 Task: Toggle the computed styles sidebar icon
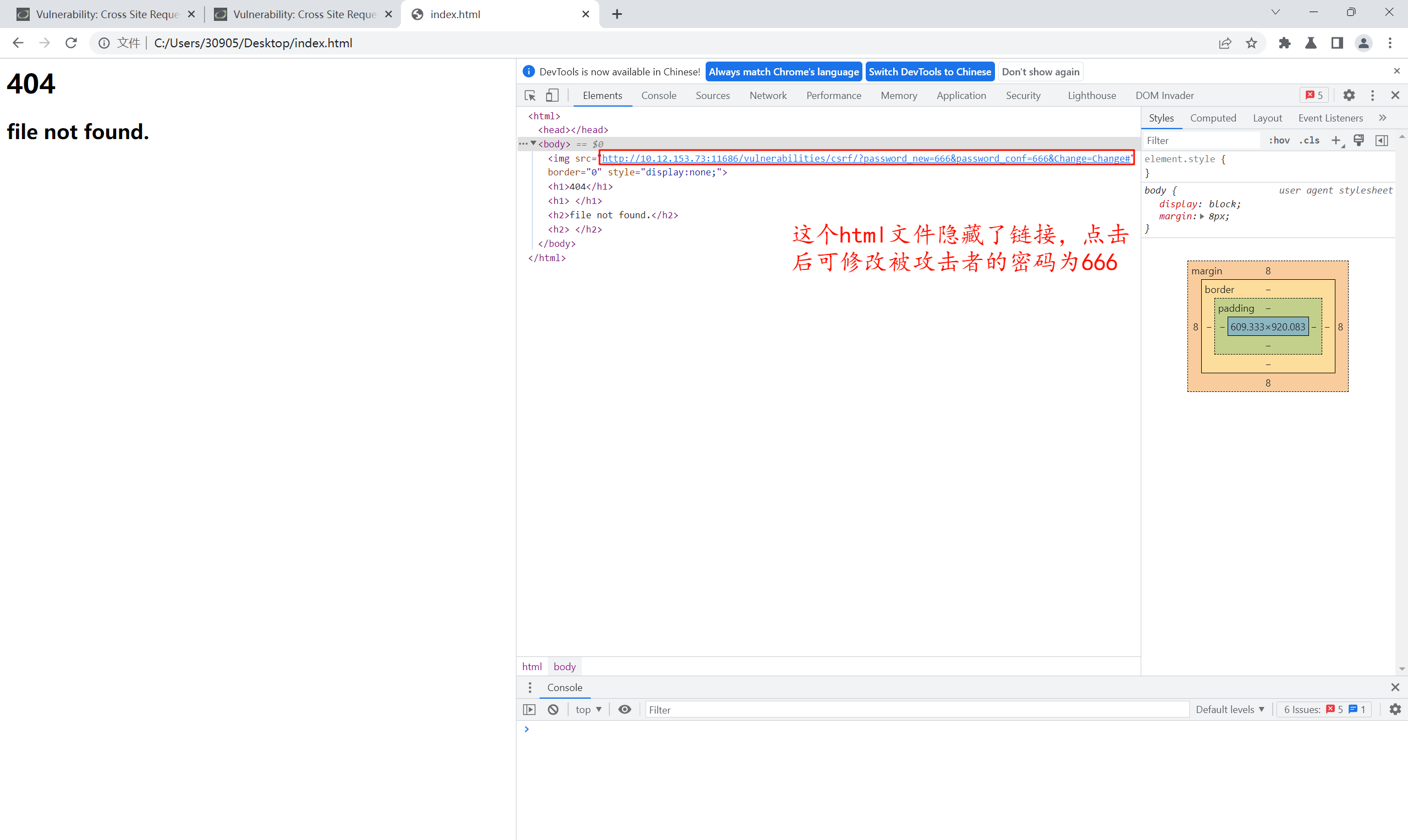[x=1382, y=140]
